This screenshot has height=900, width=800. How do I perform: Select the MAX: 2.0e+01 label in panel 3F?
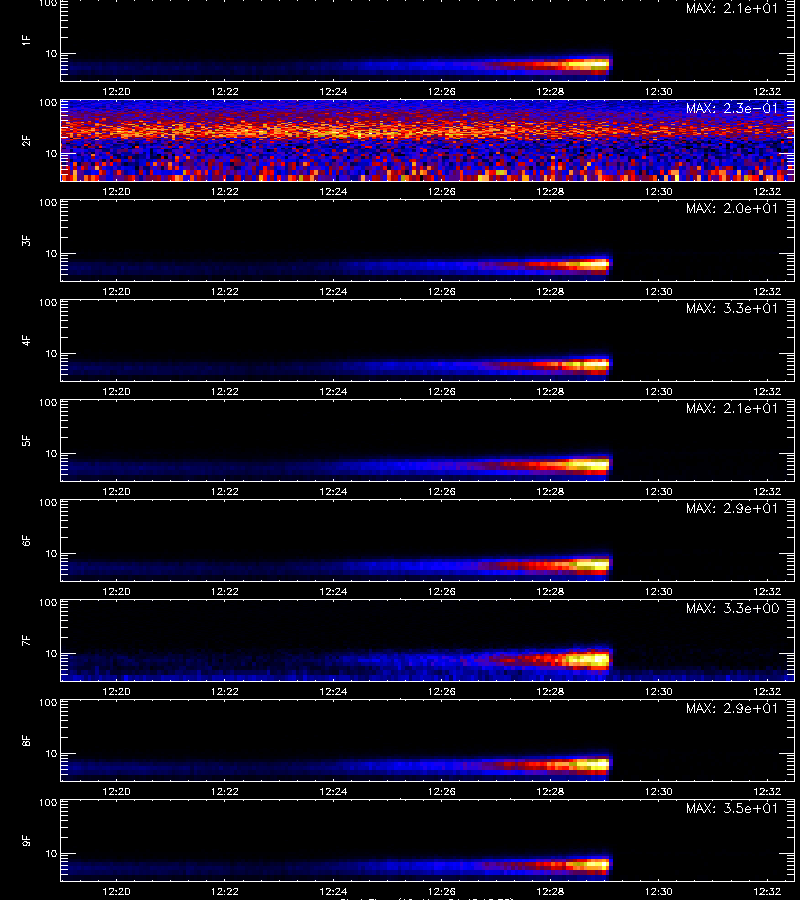point(732,208)
